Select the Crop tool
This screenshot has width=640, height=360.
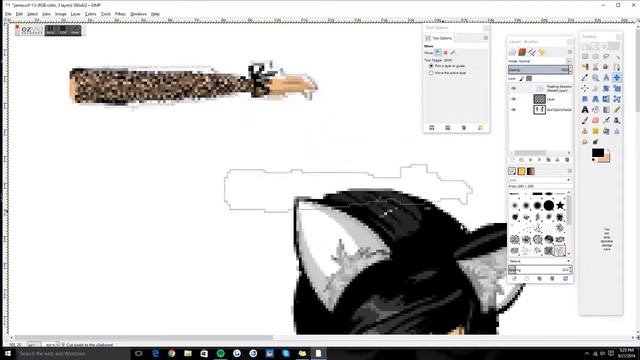596,88
